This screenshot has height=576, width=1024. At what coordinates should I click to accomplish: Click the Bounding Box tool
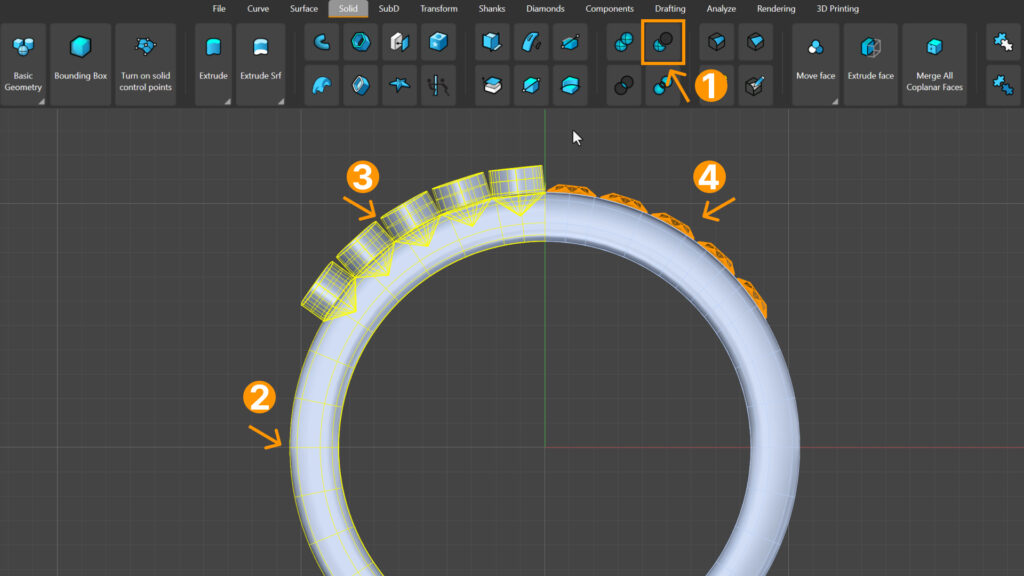[80, 64]
